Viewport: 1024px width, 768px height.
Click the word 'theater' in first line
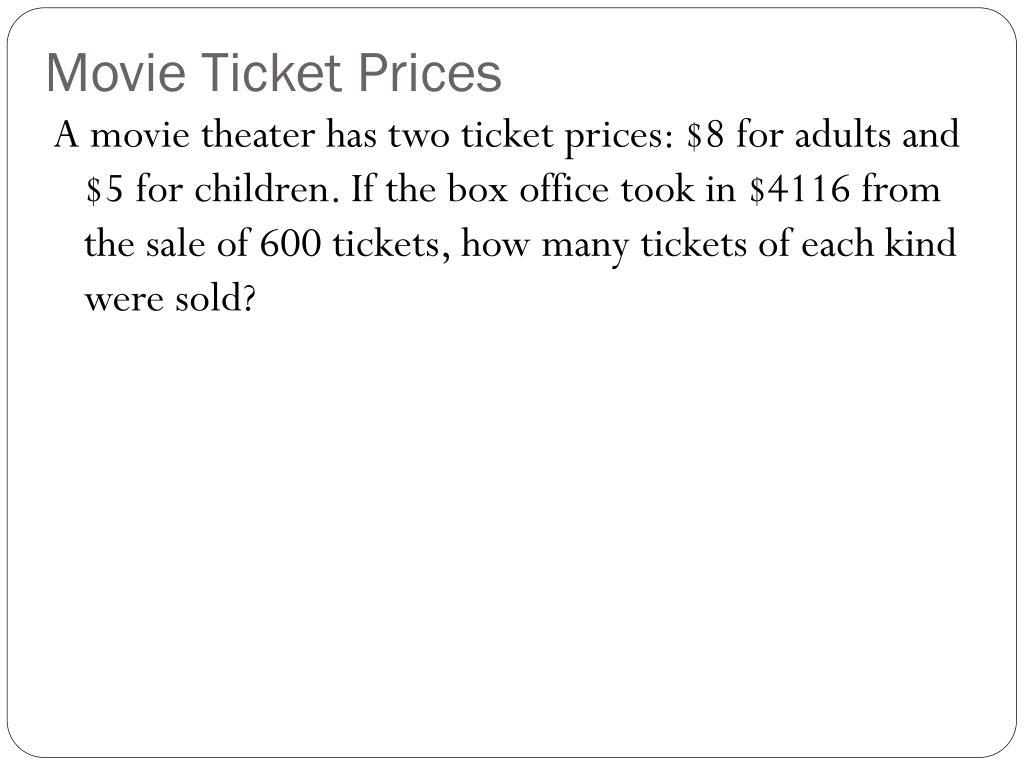pos(258,135)
